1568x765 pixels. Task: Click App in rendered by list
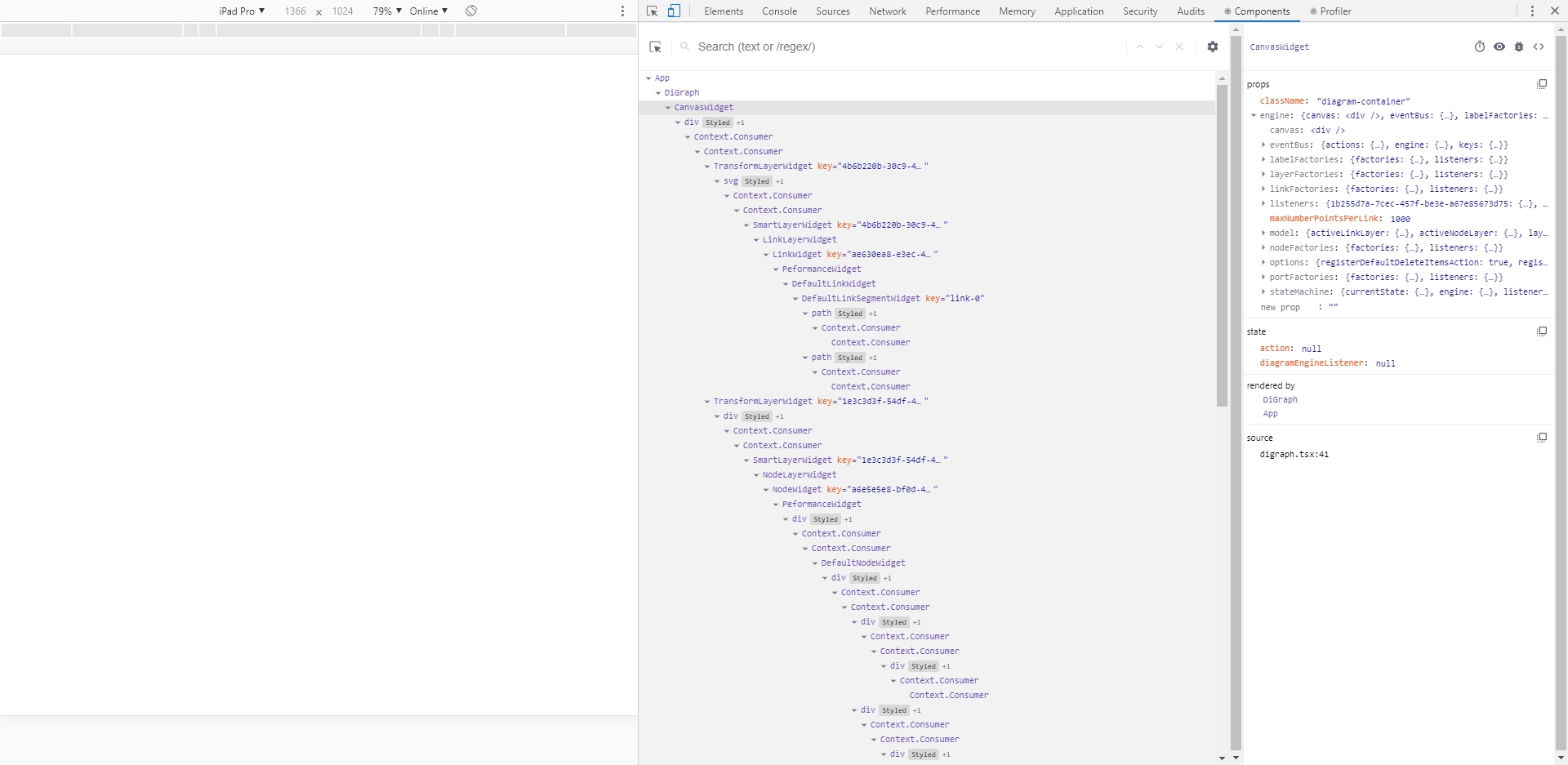[x=1270, y=414]
